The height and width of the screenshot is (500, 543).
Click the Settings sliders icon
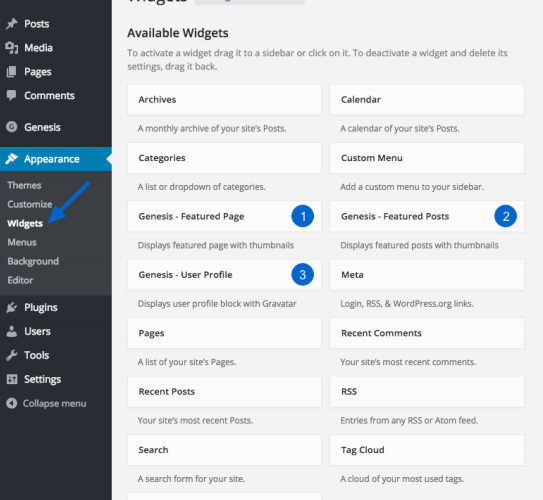pyautogui.click(x=12, y=379)
